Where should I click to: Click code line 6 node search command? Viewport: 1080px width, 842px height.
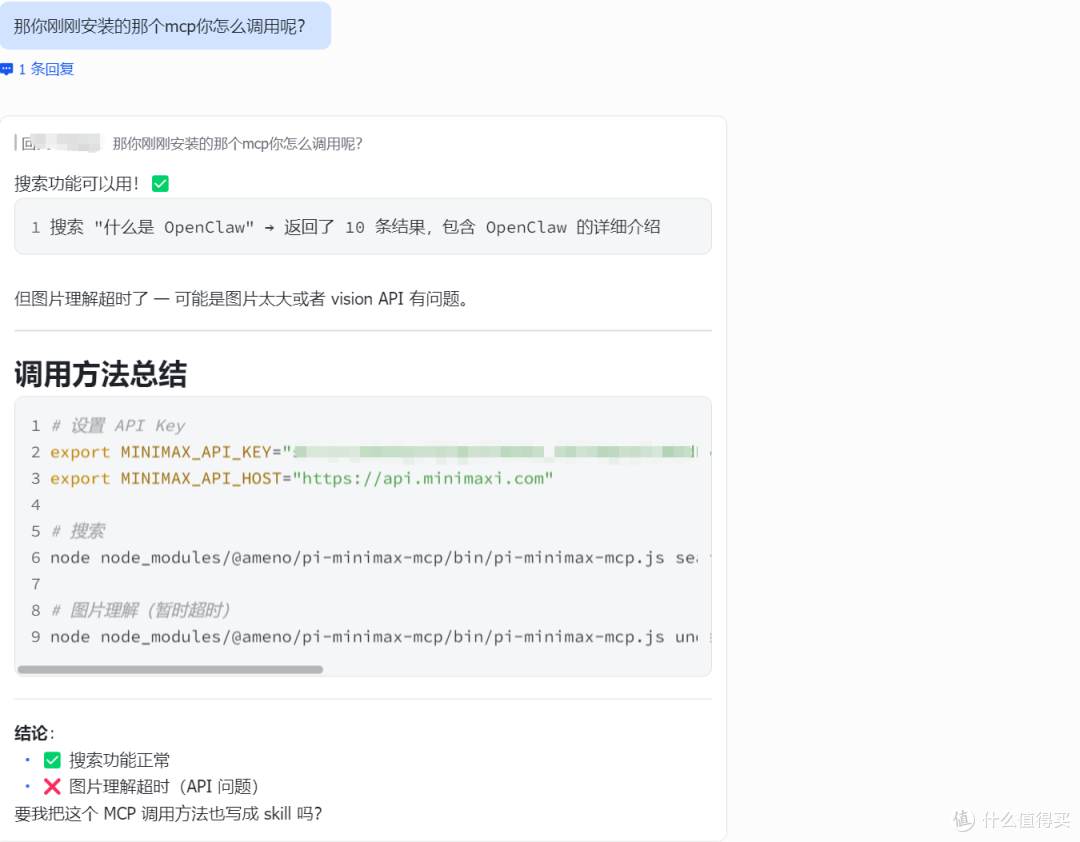[374, 557]
